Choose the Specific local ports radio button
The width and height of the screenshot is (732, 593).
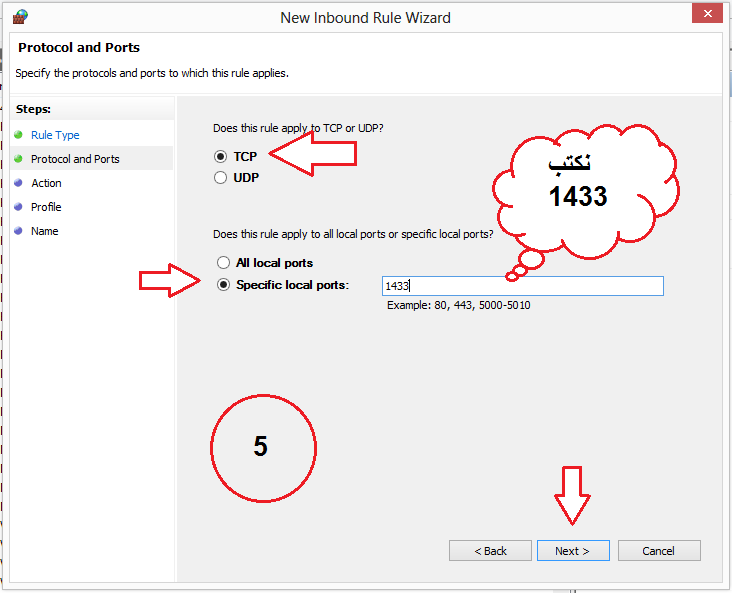(x=223, y=285)
